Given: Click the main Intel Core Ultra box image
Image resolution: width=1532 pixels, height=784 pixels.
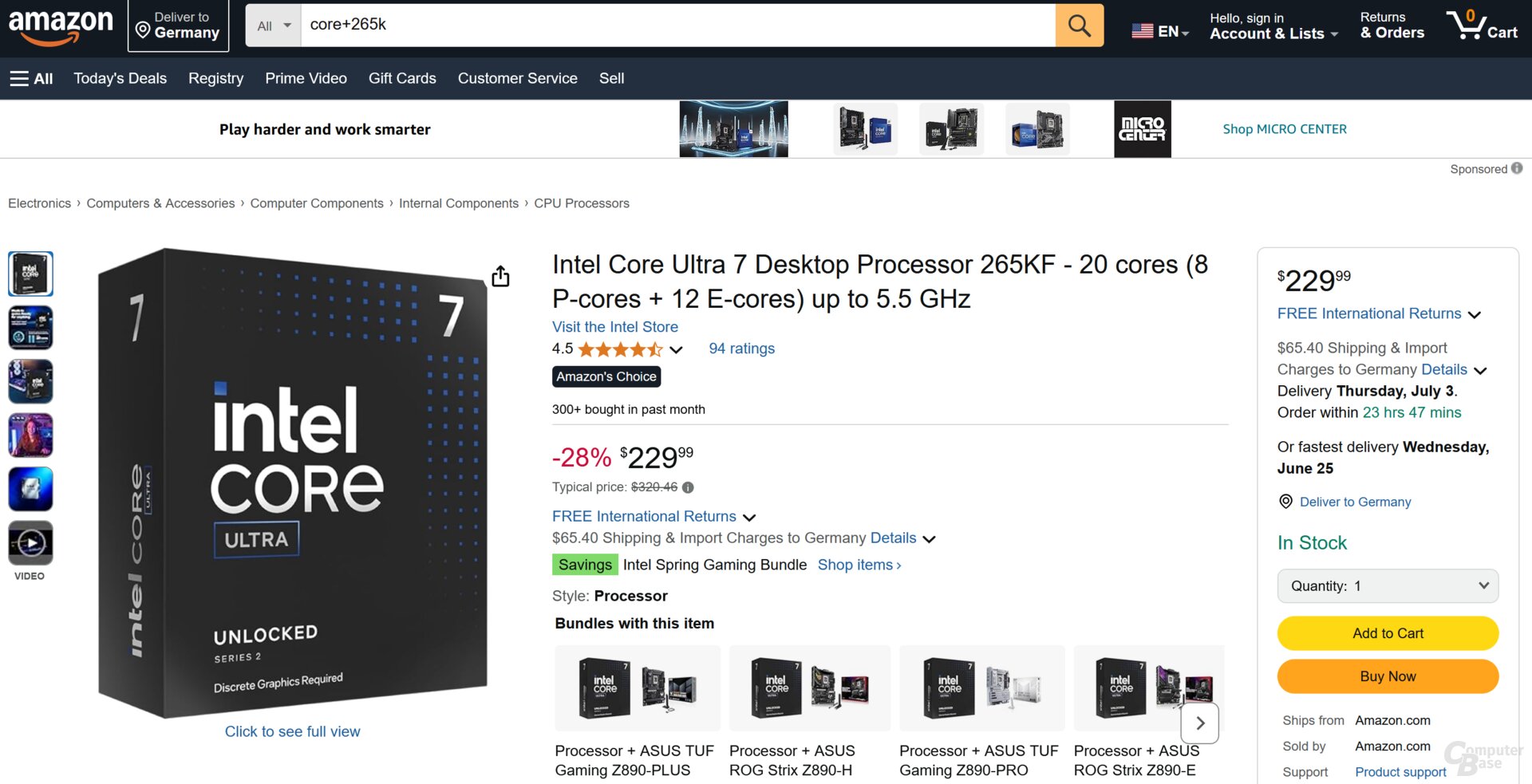Looking at the screenshot, I should tap(293, 483).
